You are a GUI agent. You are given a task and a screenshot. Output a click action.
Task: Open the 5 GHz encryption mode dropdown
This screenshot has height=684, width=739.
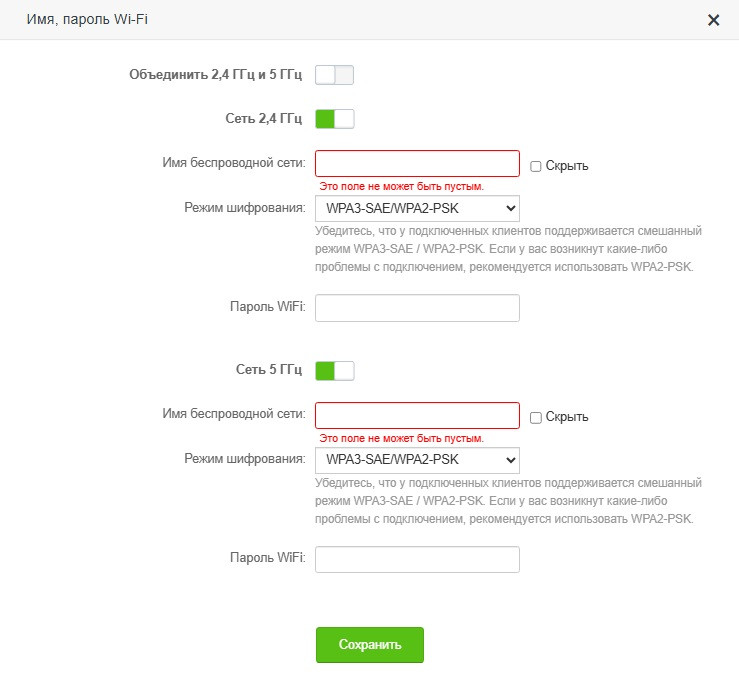tap(417, 460)
